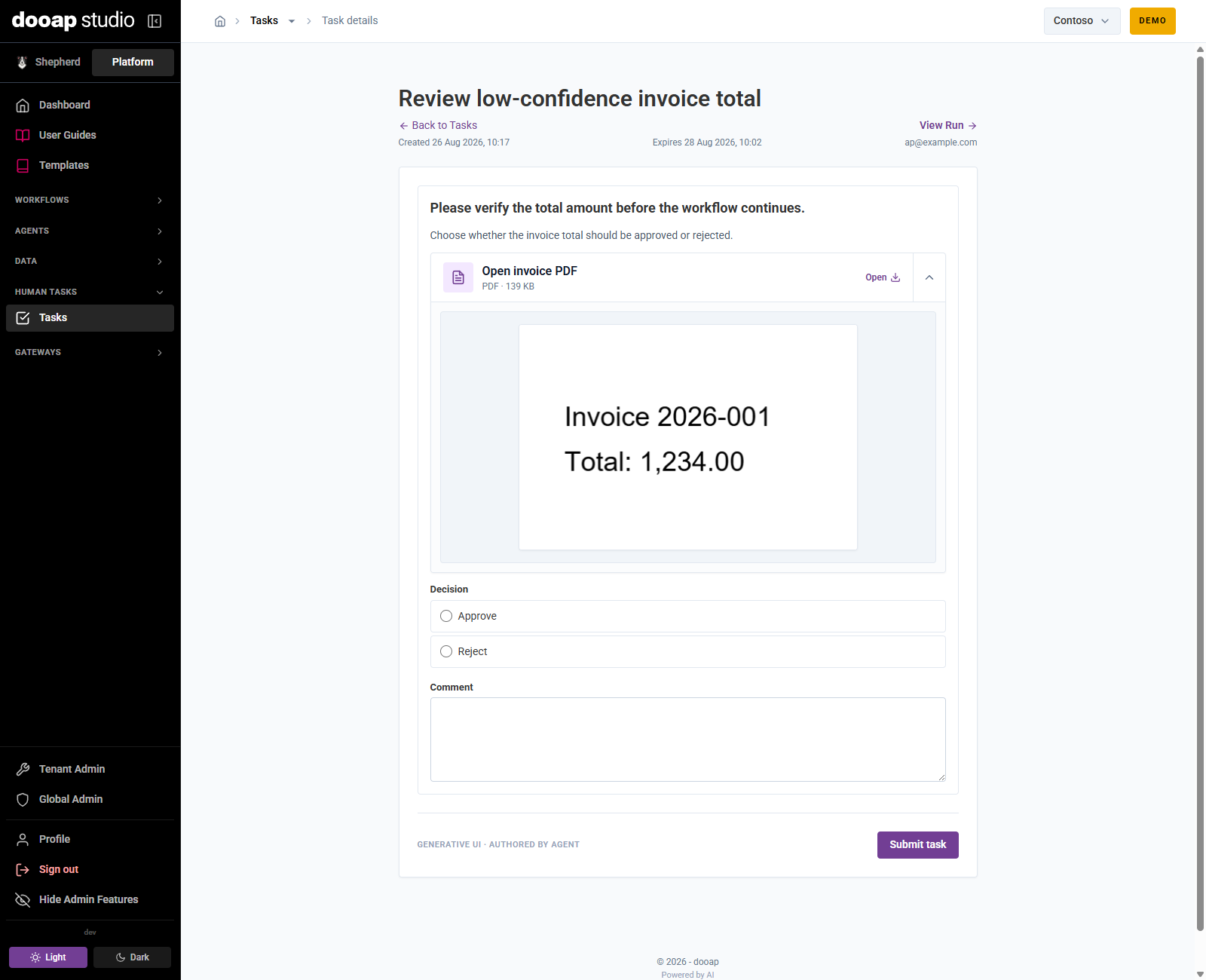Open the Profile page

click(90, 839)
